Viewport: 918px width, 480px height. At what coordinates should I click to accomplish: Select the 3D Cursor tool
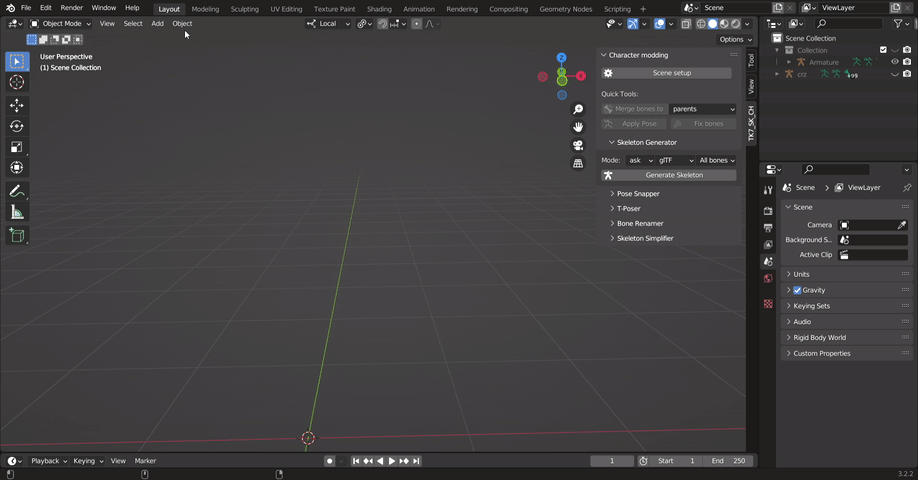[x=17, y=83]
